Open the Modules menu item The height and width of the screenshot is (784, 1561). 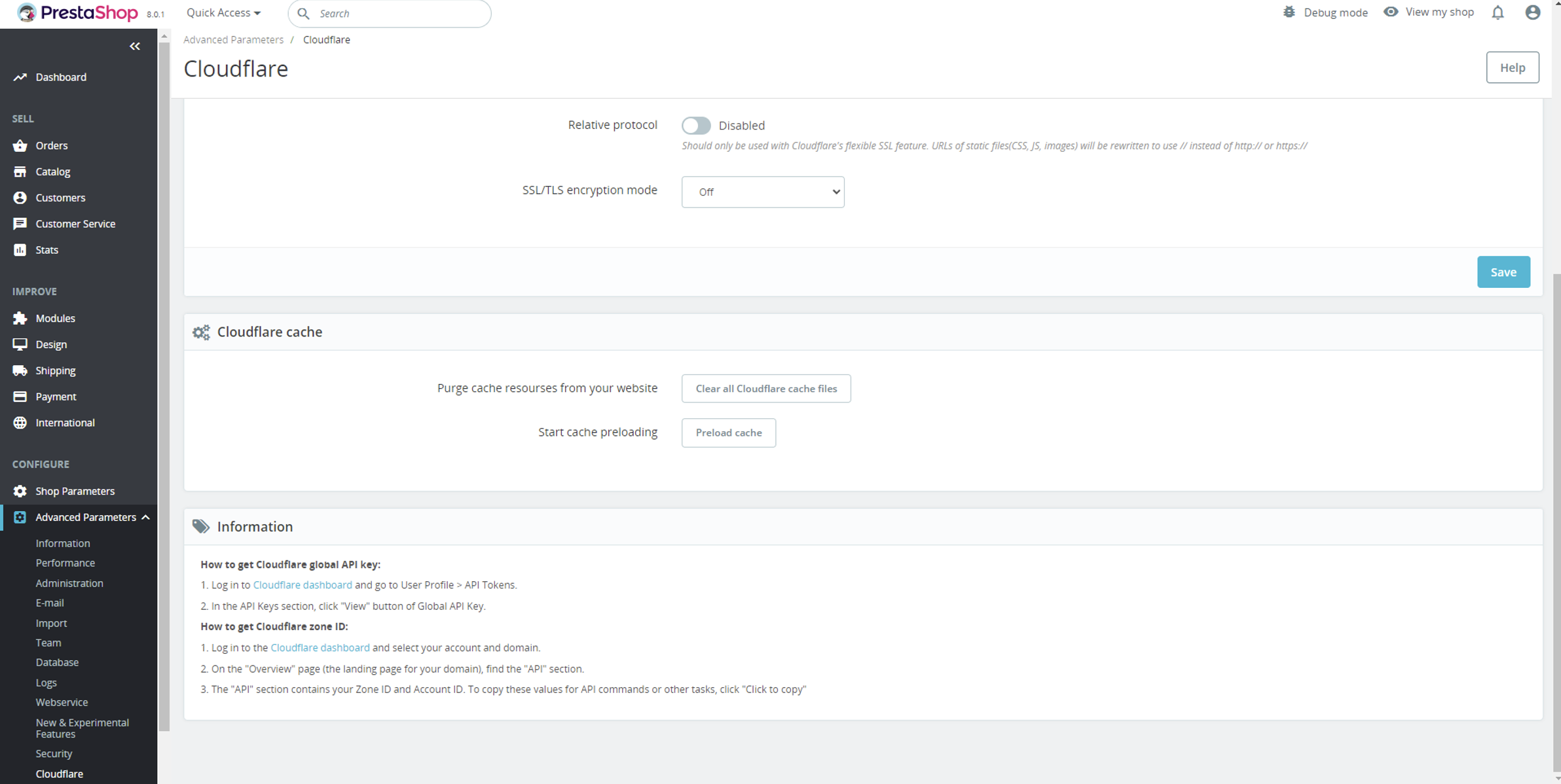(56, 318)
